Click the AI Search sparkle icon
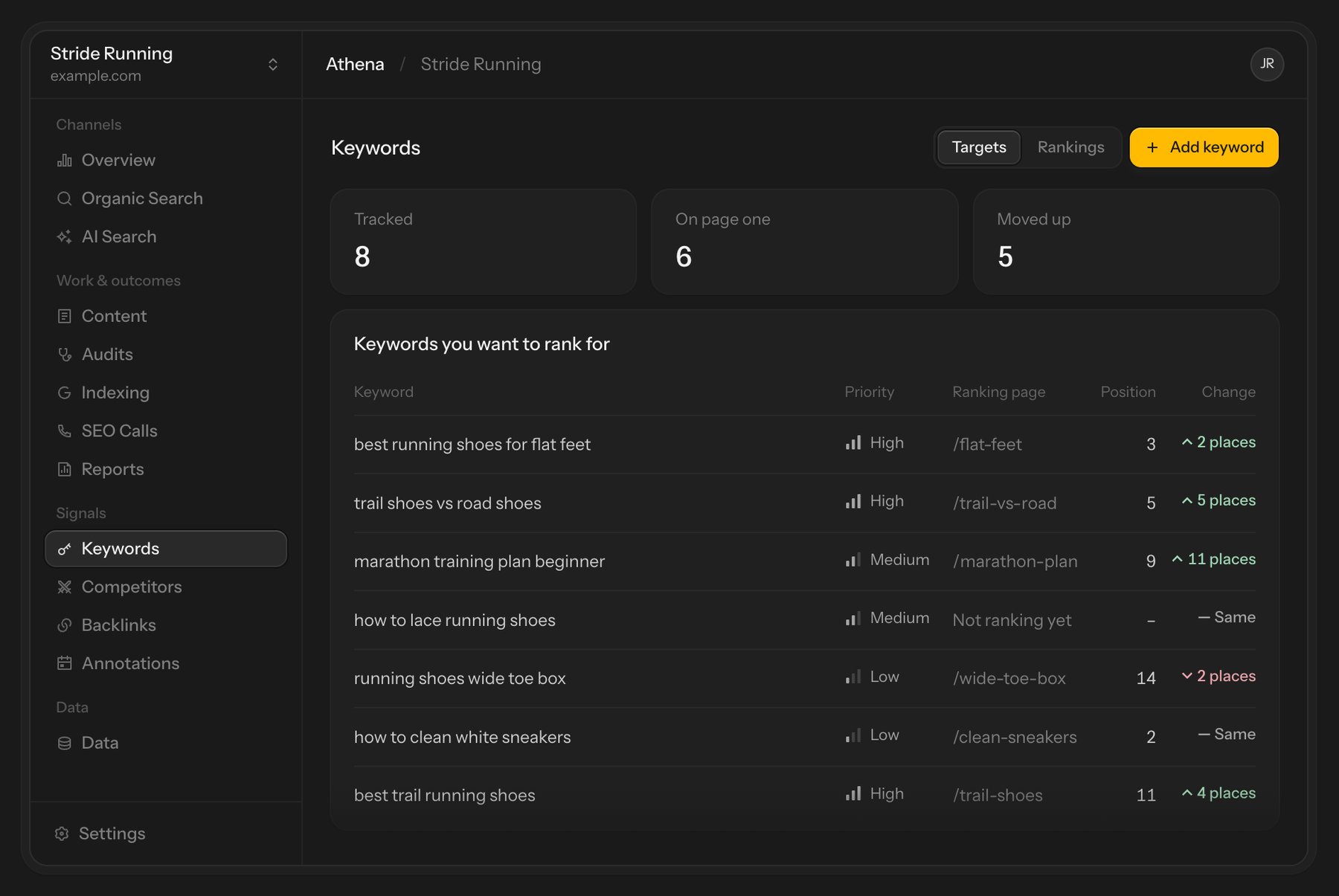Viewport: 1339px width, 896px height. 65,236
